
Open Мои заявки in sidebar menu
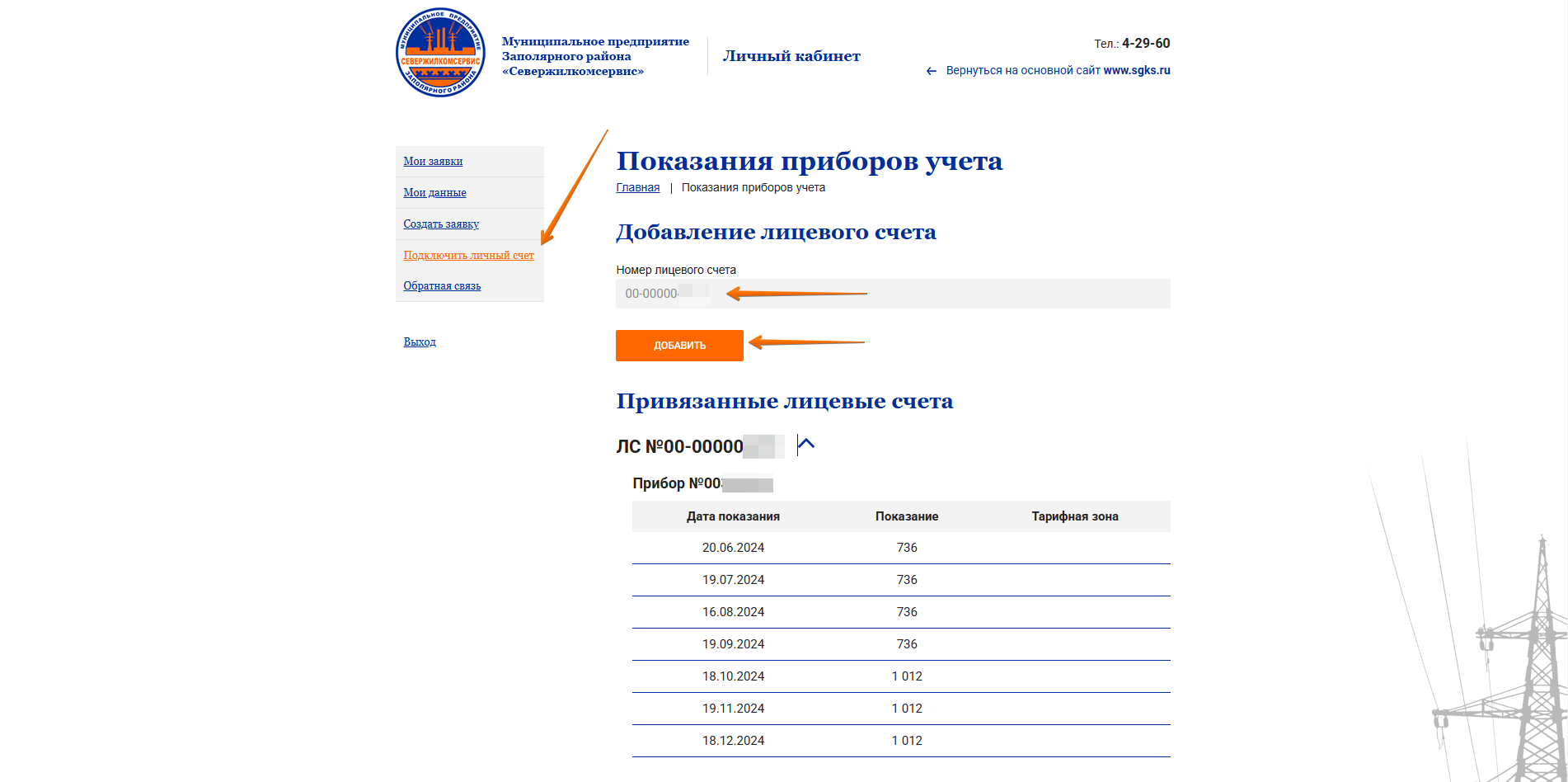coord(433,162)
